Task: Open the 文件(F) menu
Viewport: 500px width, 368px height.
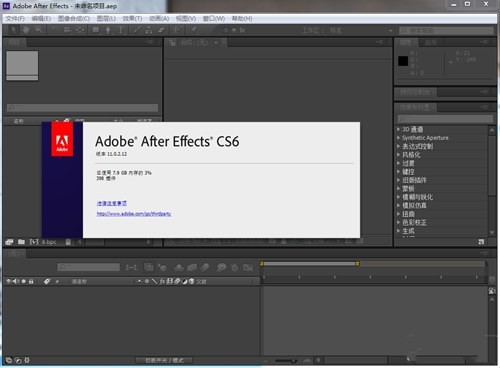Action: [x=15, y=19]
